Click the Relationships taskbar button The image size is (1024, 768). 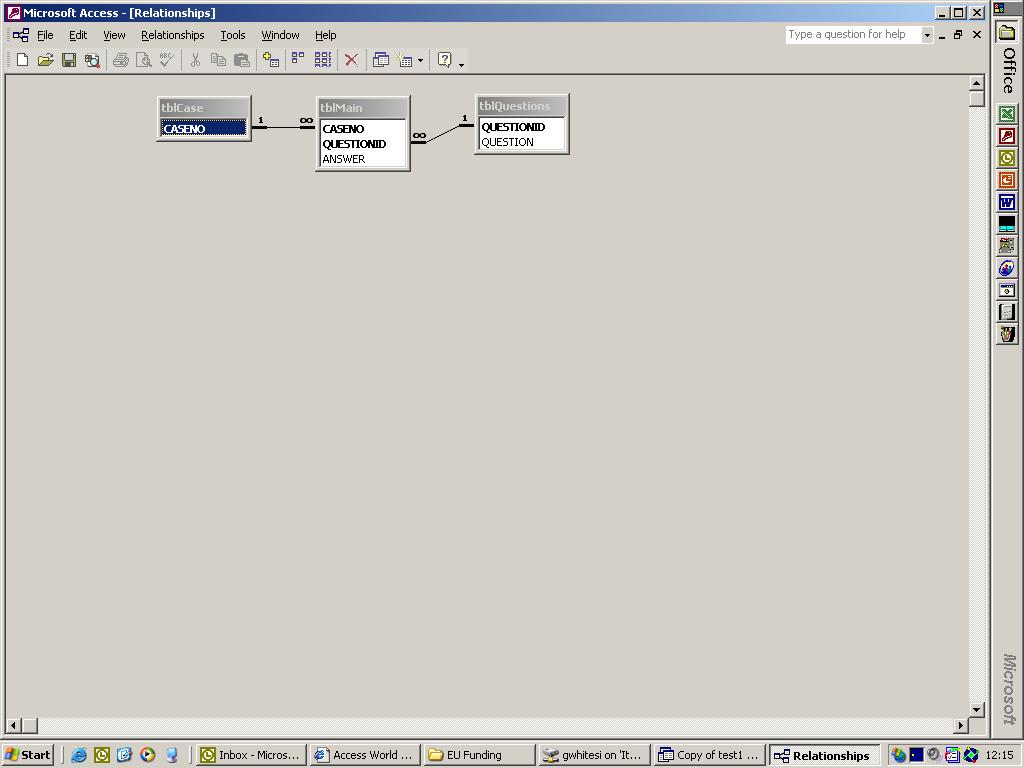click(x=824, y=756)
